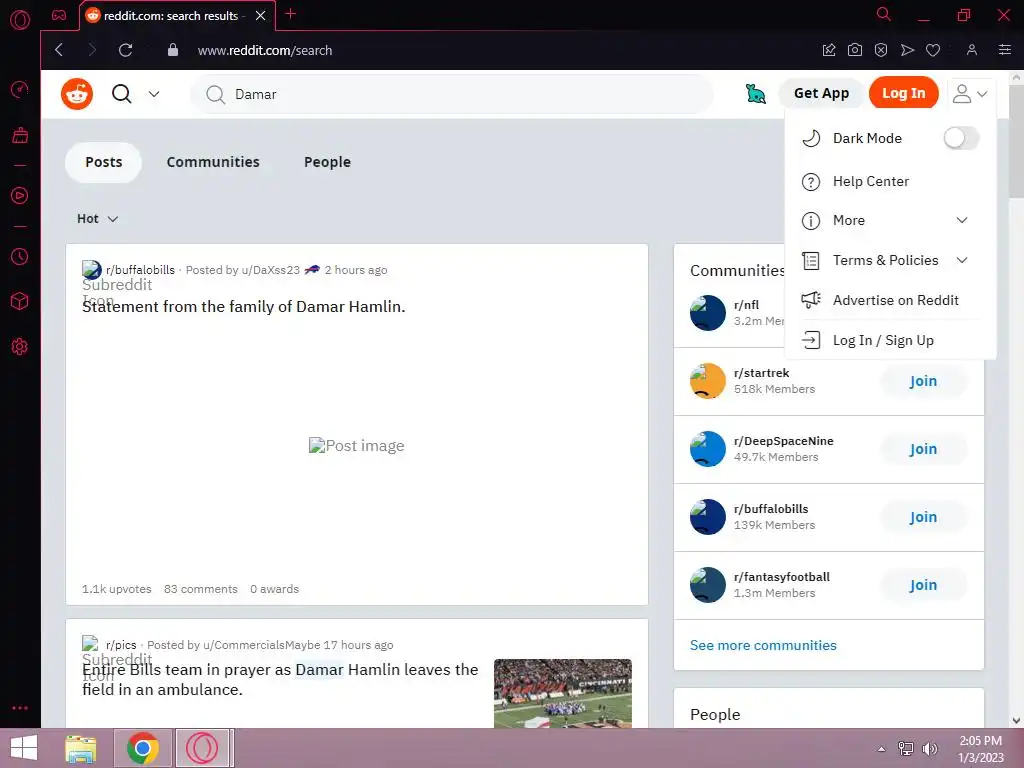Image resolution: width=1024 pixels, height=768 pixels.
Task: Open GX Corner gamepad icon
Action: click(59, 15)
